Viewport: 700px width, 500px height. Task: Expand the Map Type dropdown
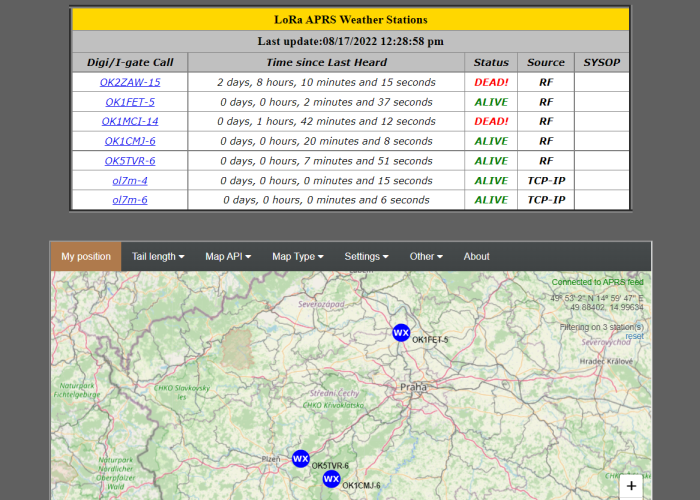tap(299, 256)
